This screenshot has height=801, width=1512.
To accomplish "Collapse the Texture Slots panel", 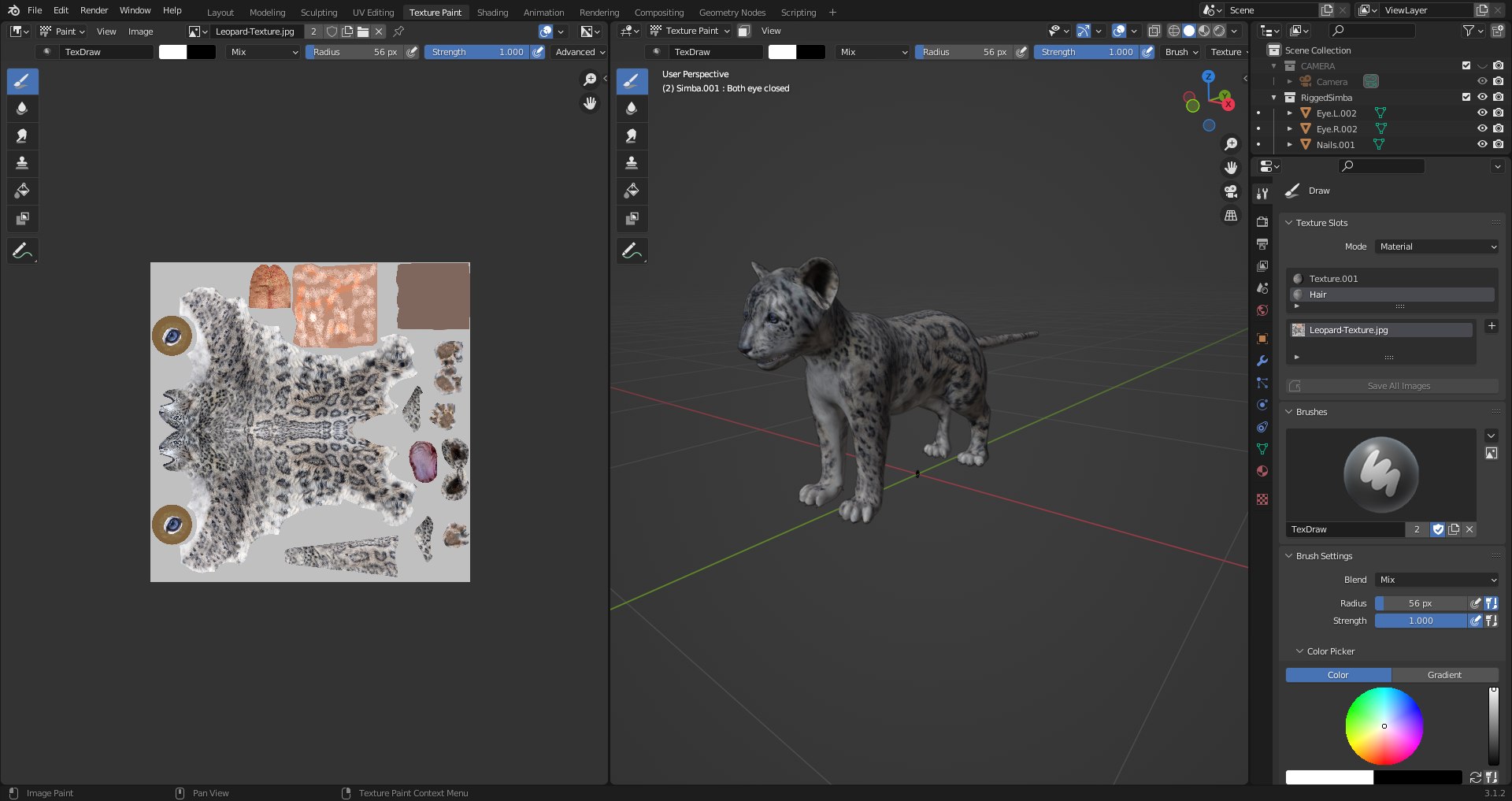I will click(x=1289, y=223).
